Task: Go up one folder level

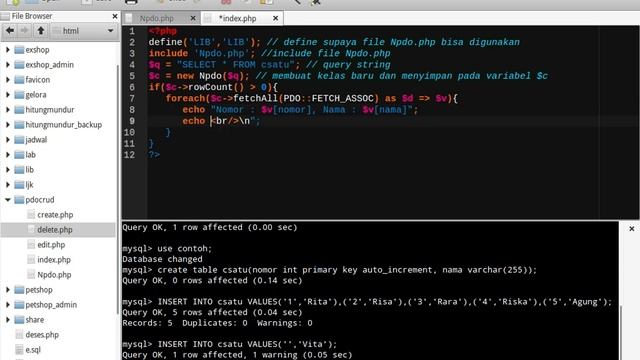Action: tap(40, 31)
